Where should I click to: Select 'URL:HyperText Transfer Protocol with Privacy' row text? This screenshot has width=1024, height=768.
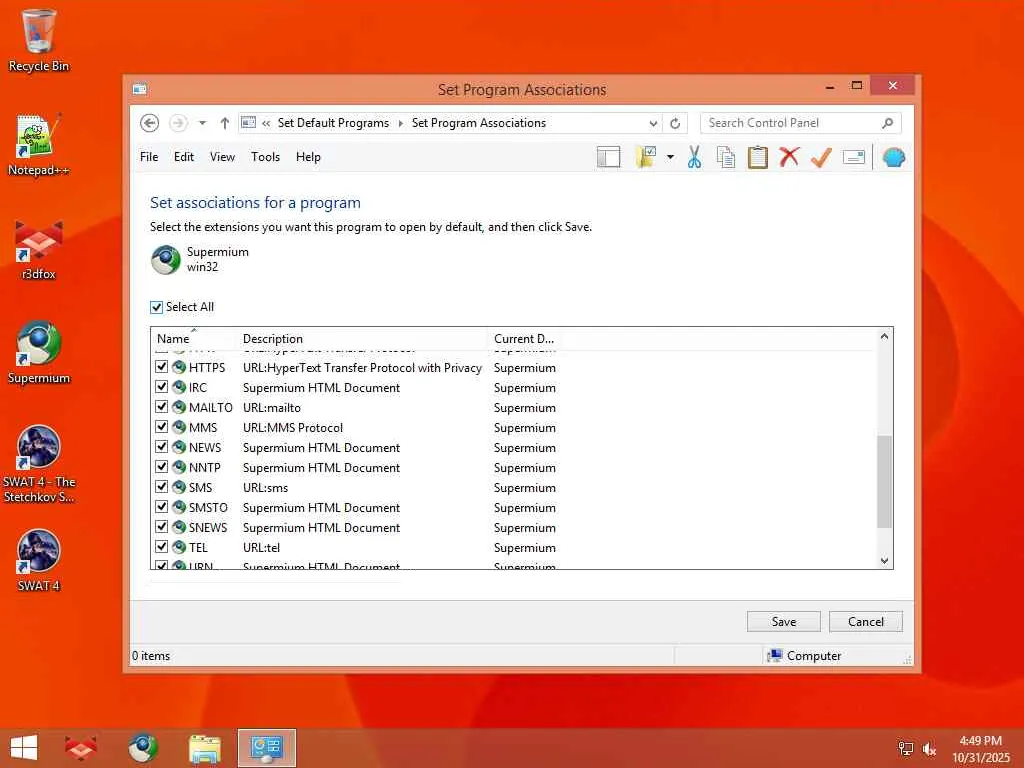(362, 368)
